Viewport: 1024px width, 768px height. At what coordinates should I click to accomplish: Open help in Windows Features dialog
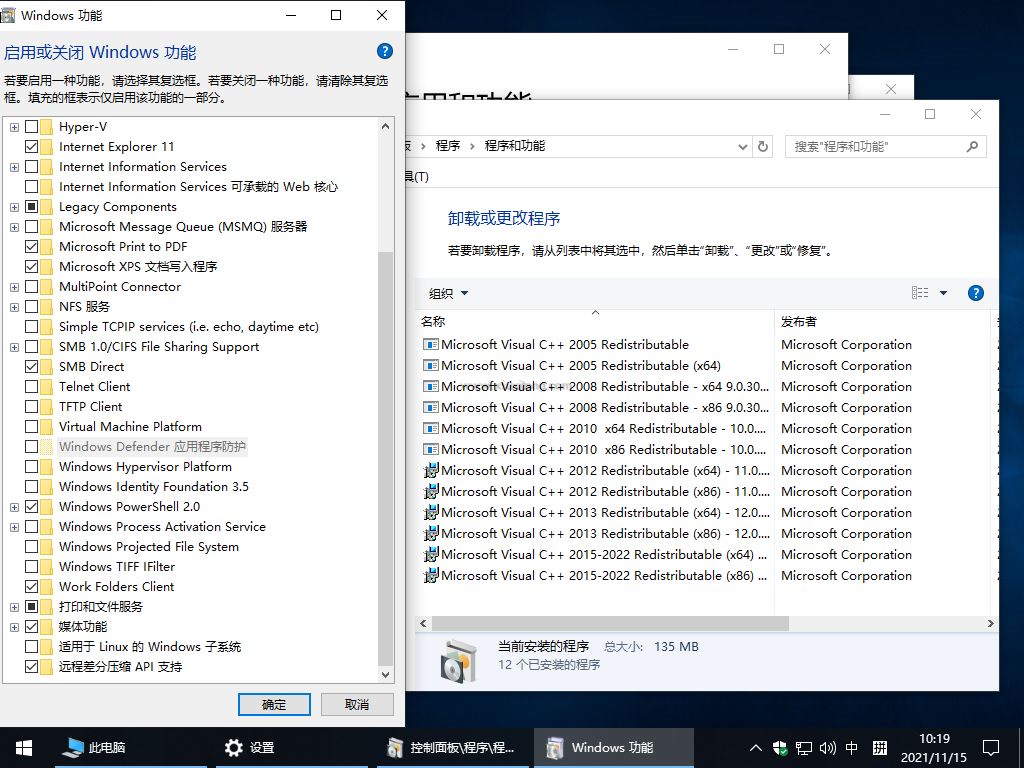385,51
